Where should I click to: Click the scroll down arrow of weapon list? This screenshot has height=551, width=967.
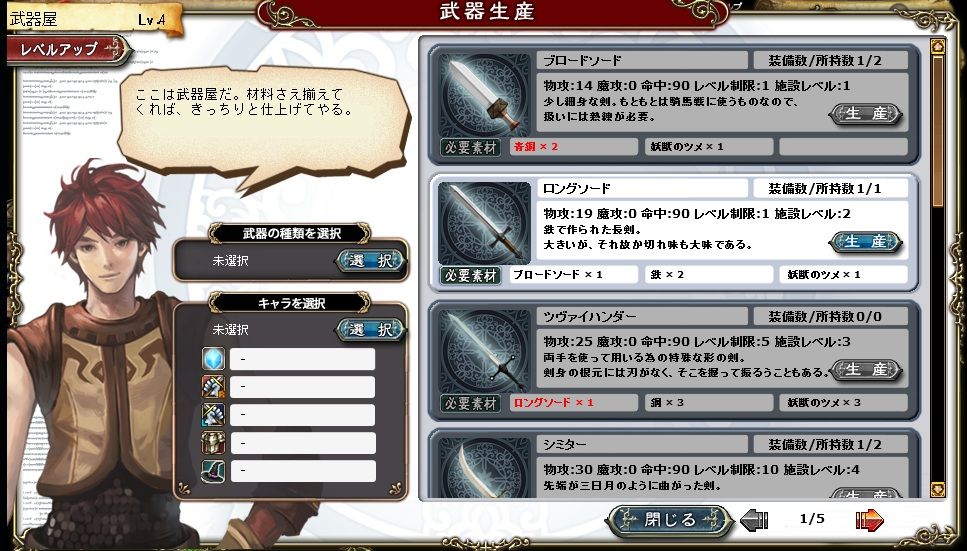tap(937, 489)
